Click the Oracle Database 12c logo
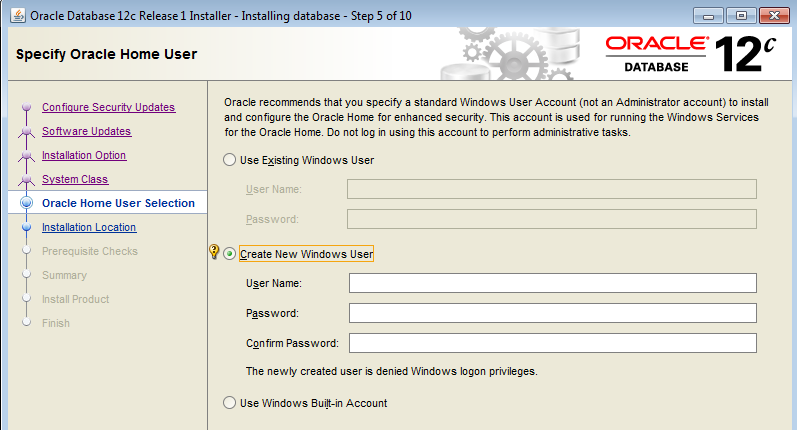 coord(690,54)
